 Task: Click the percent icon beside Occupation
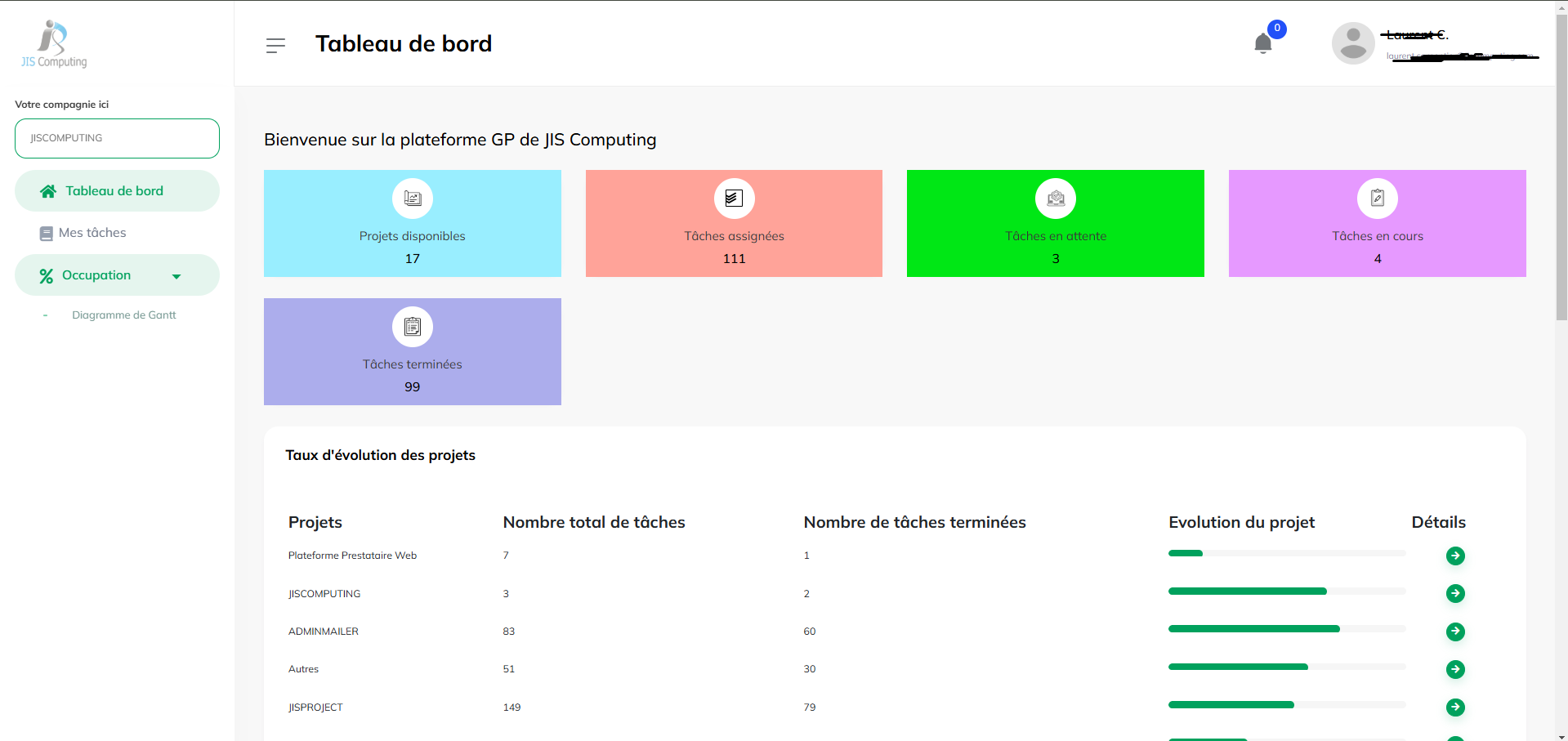pos(47,276)
